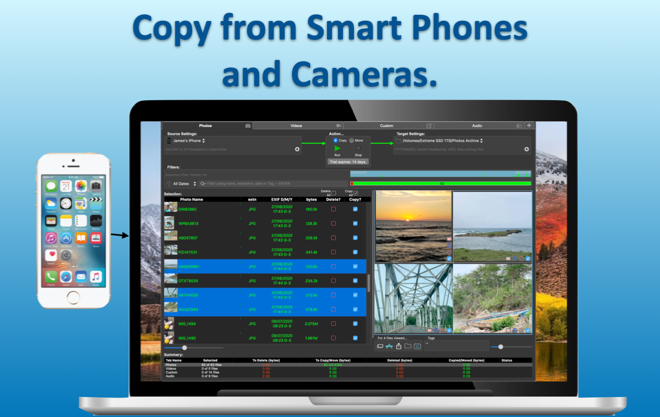The image size is (660, 417).
Task: Open the target volume path dropdown
Action: 441,141
